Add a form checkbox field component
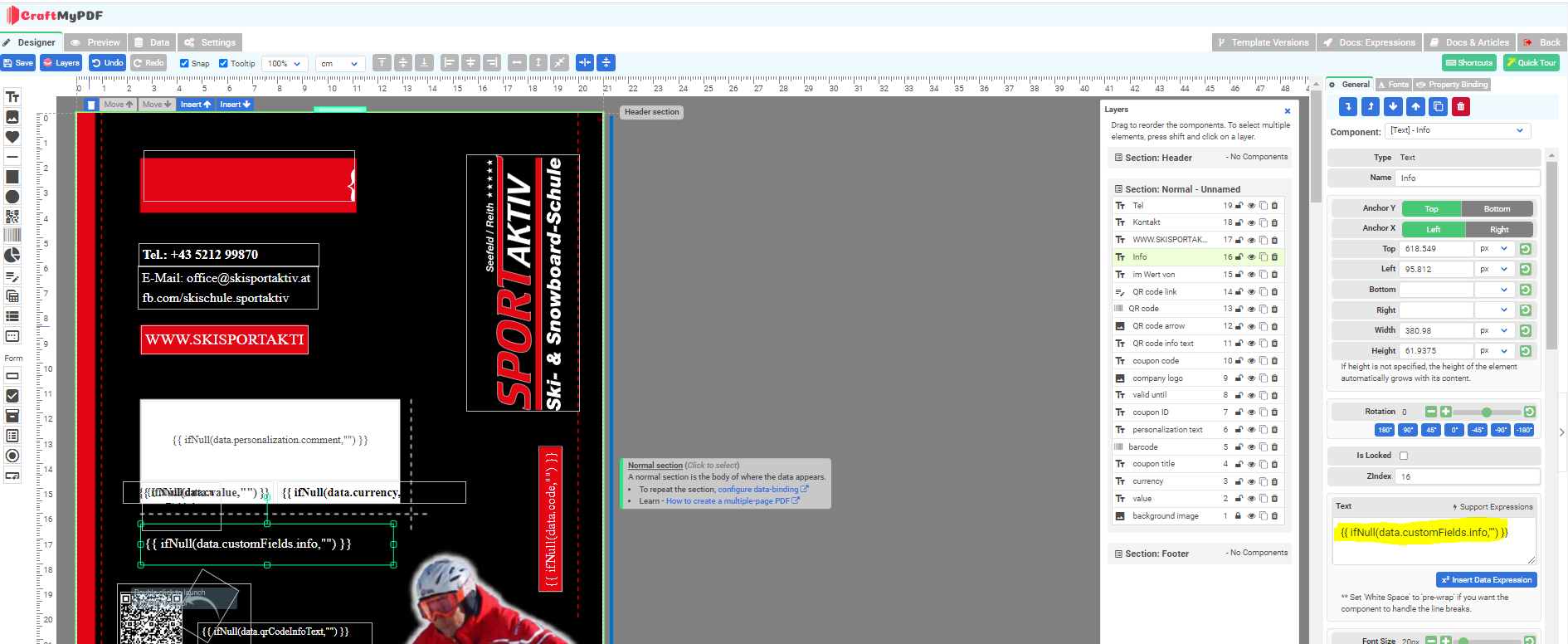This screenshot has height=644, width=1568. [x=12, y=396]
